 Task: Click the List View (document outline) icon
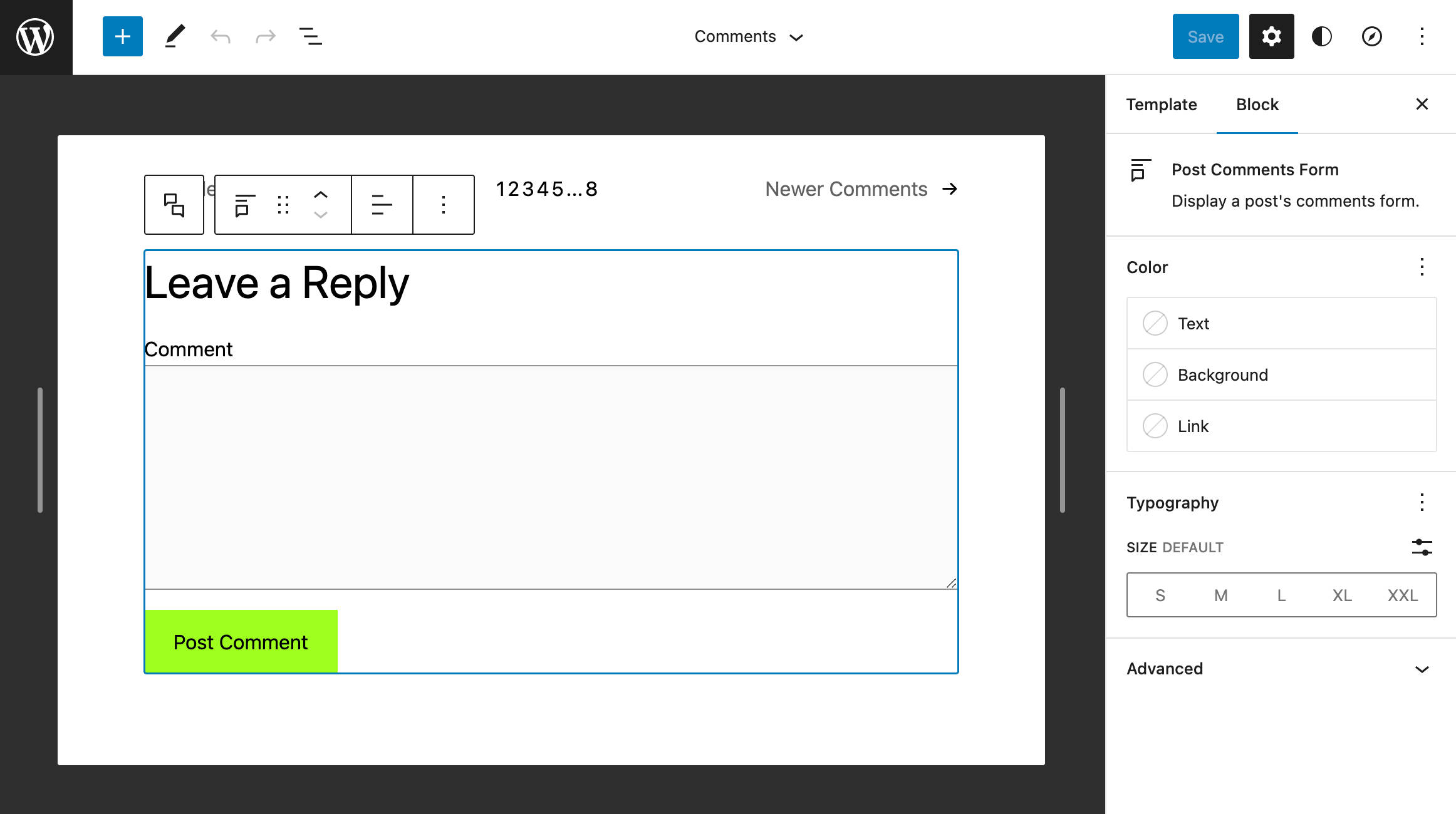pyautogui.click(x=311, y=36)
